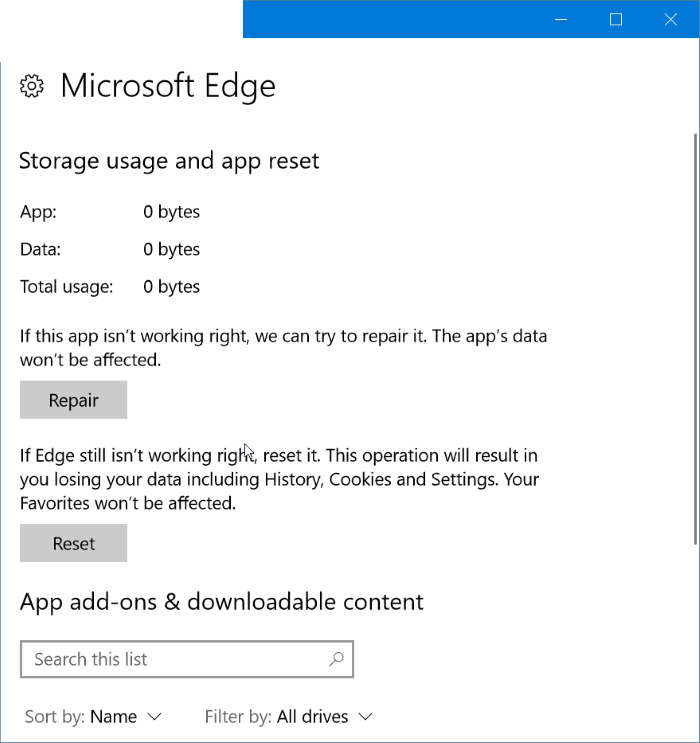Image resolution: width=700 pixels, height=743 pixels.
Task: Click the App size 0 bytes value
Action: click(171, 212)
